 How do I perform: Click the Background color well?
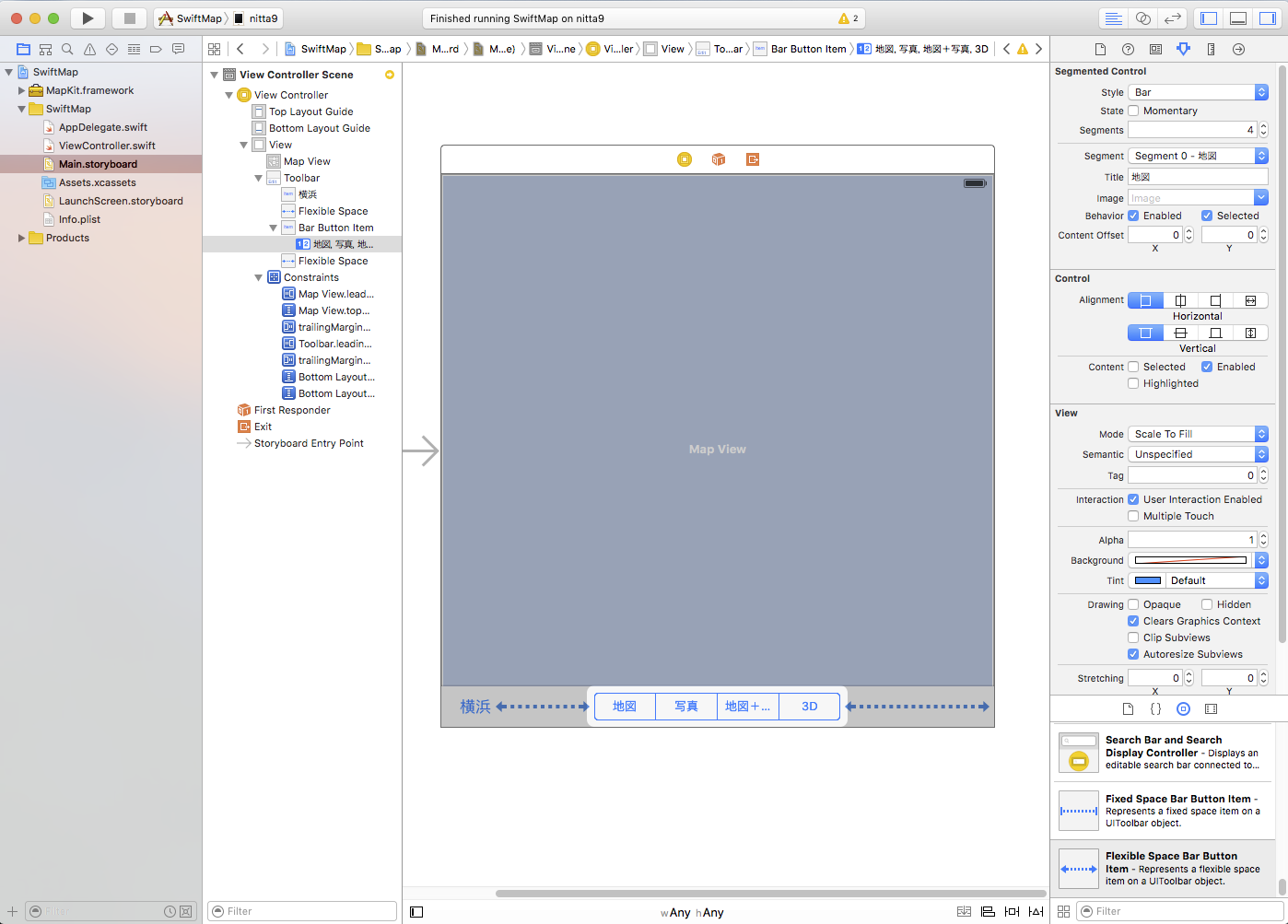pyautogui.click(x=1190, y=560)
